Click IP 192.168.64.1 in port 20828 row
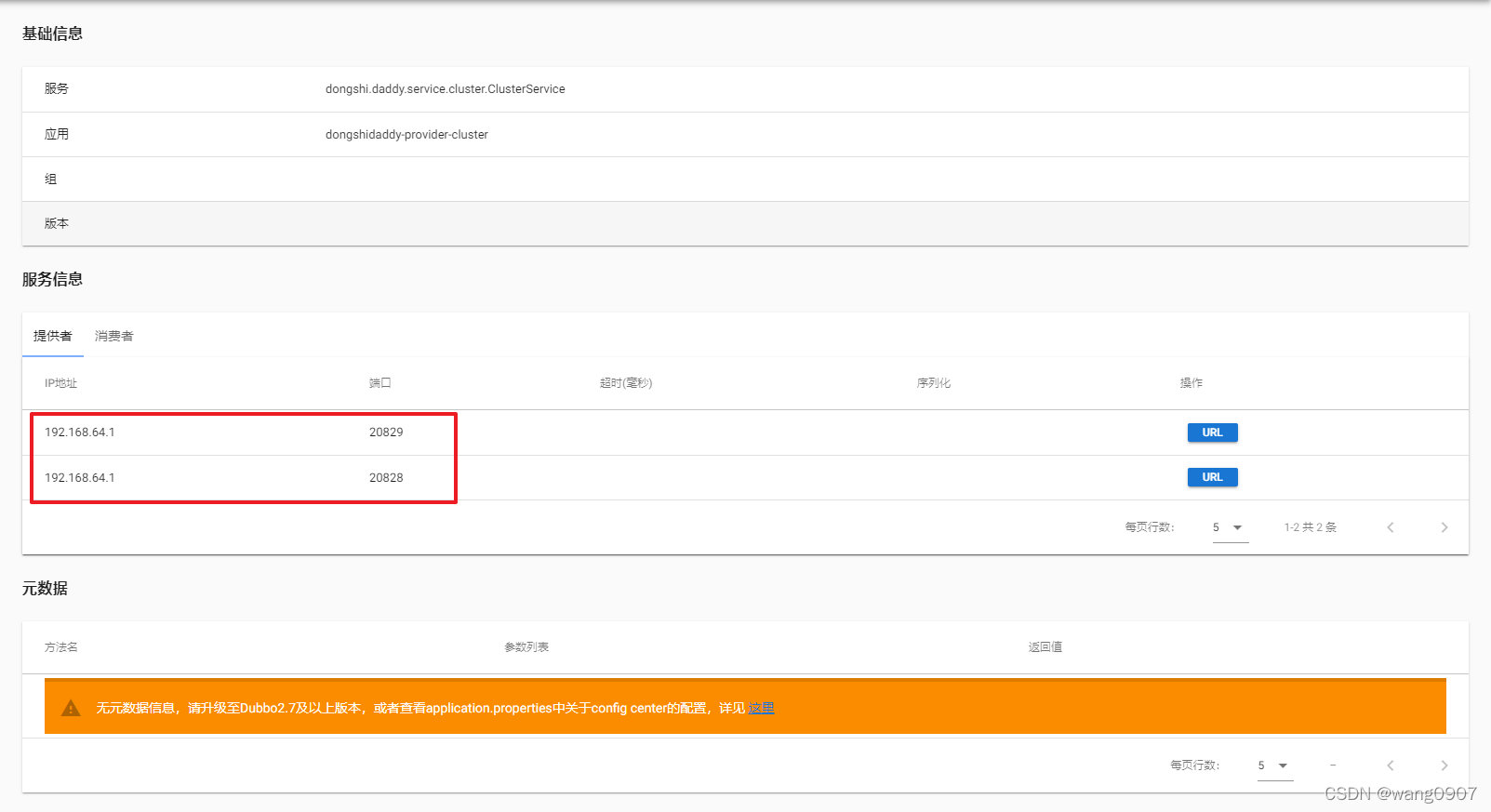1491x812 pixels. point(80,478)
